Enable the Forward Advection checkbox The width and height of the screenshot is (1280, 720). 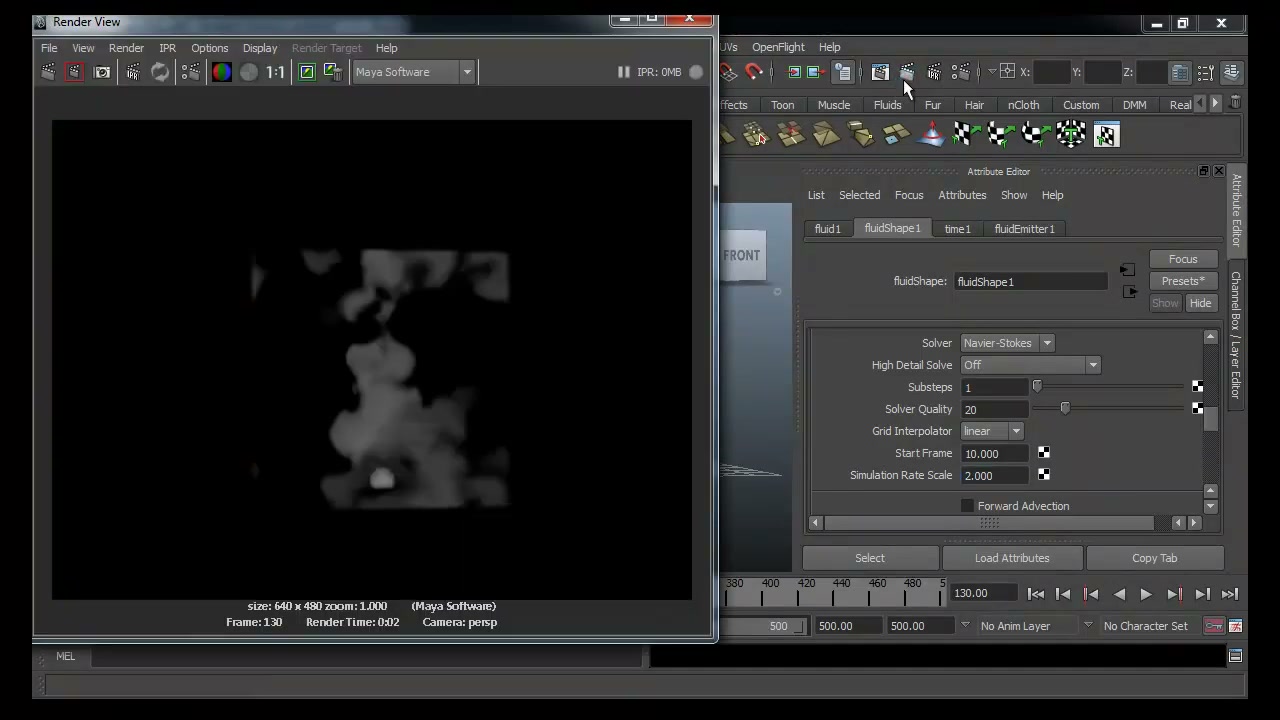(x=967, y=506)
